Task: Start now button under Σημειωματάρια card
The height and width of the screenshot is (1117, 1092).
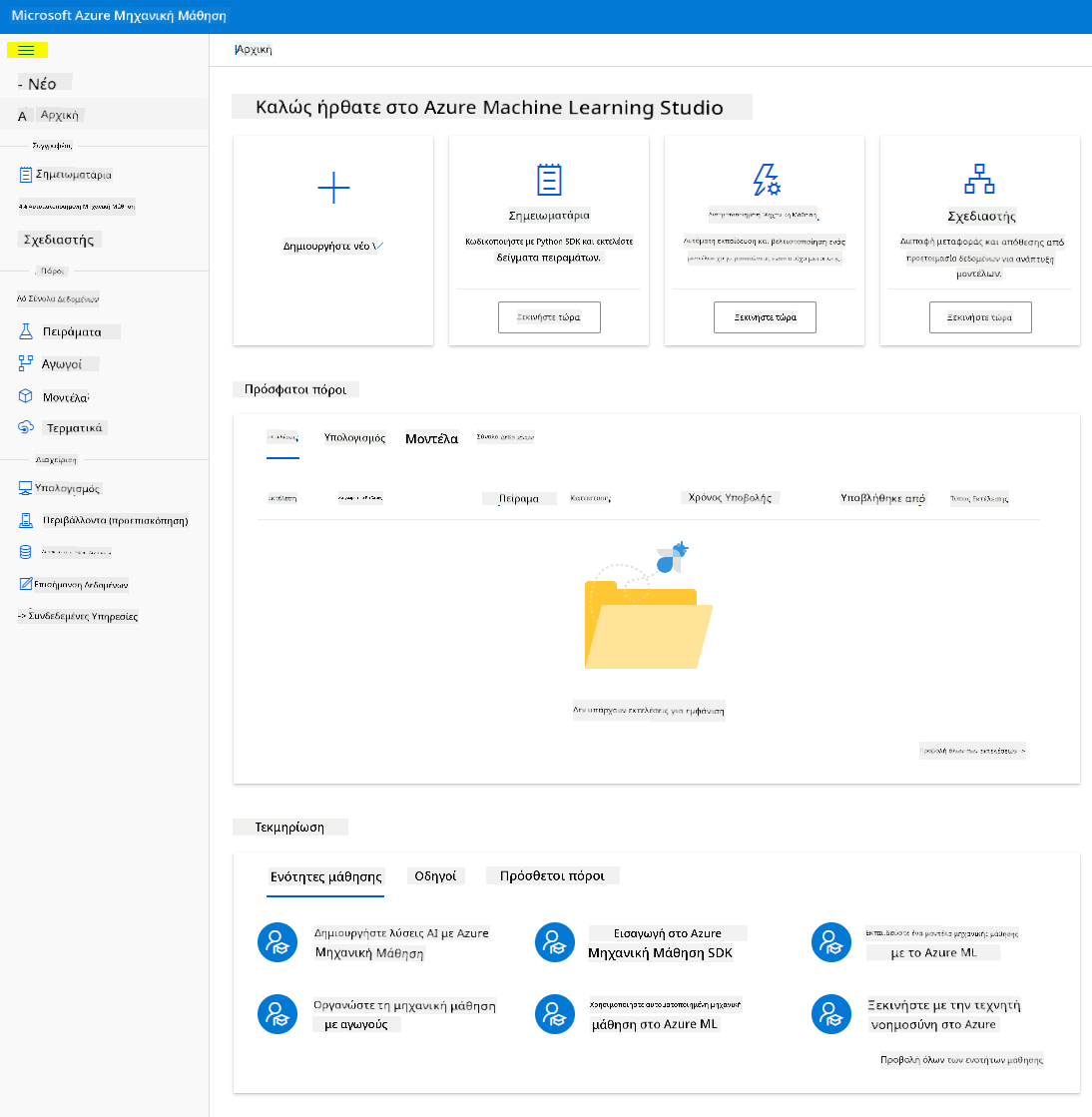Action: point(549,317)
